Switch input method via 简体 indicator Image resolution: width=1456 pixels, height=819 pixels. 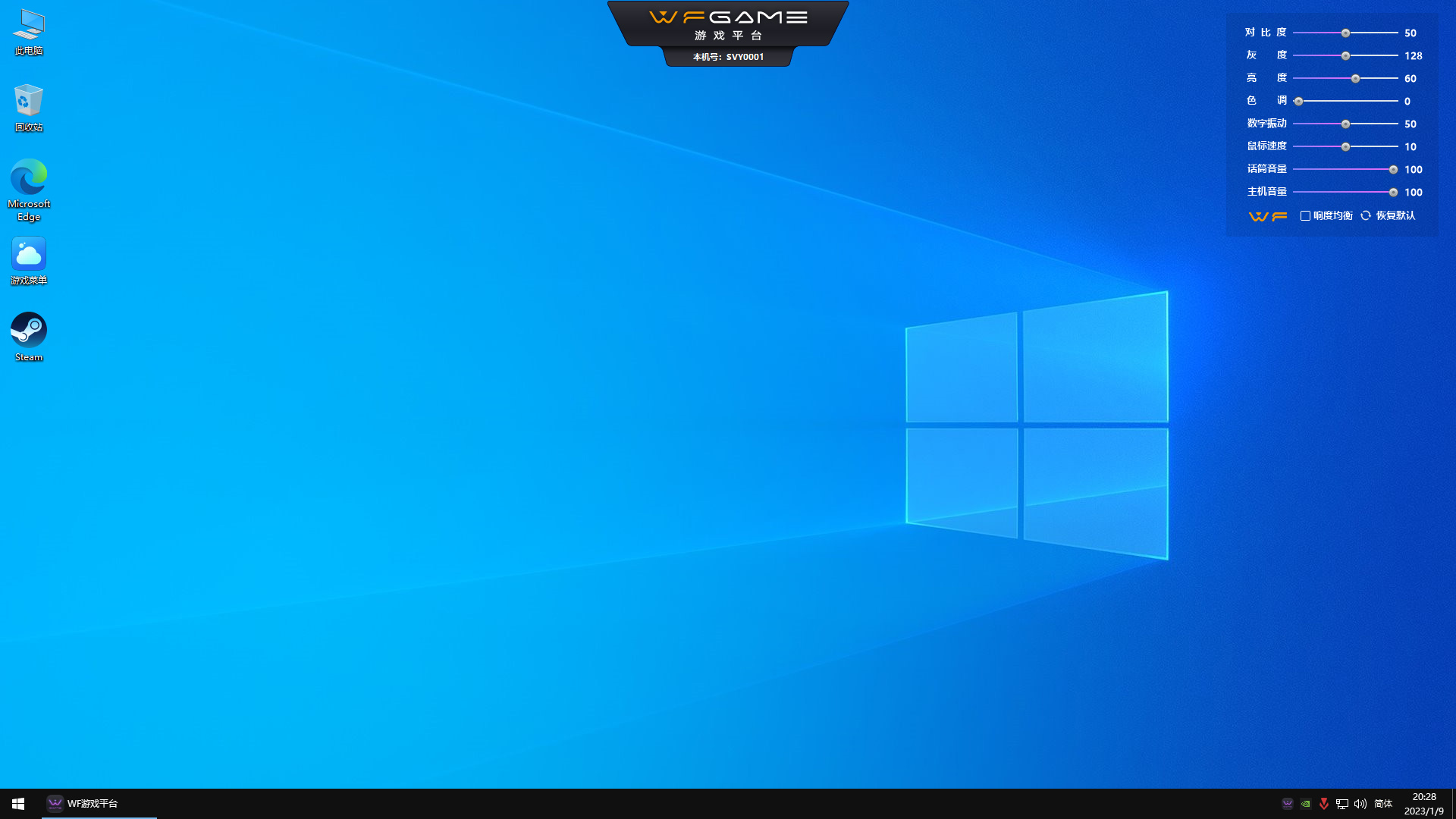point(1383,804)
